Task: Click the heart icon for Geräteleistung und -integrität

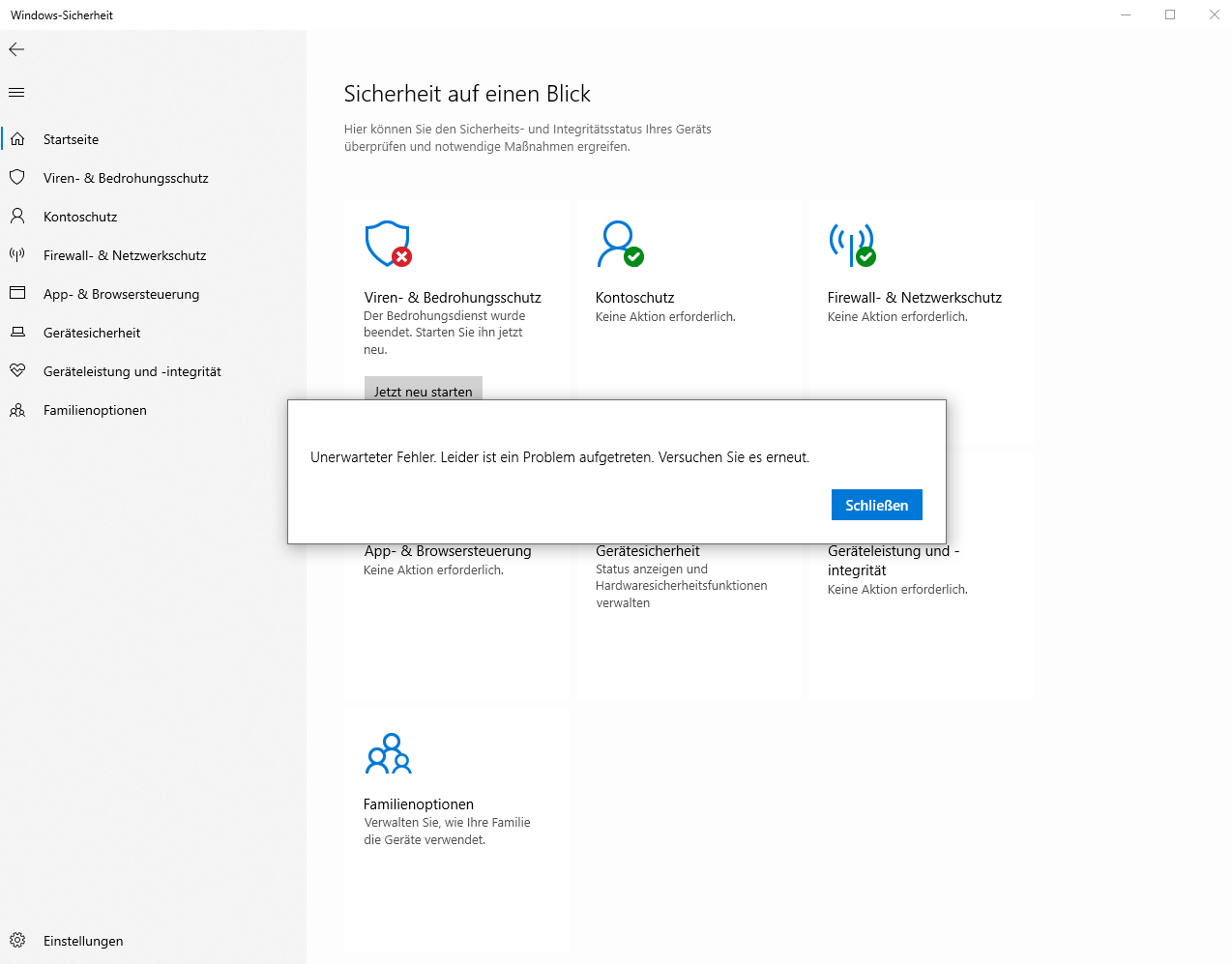Action: [17, 371]
